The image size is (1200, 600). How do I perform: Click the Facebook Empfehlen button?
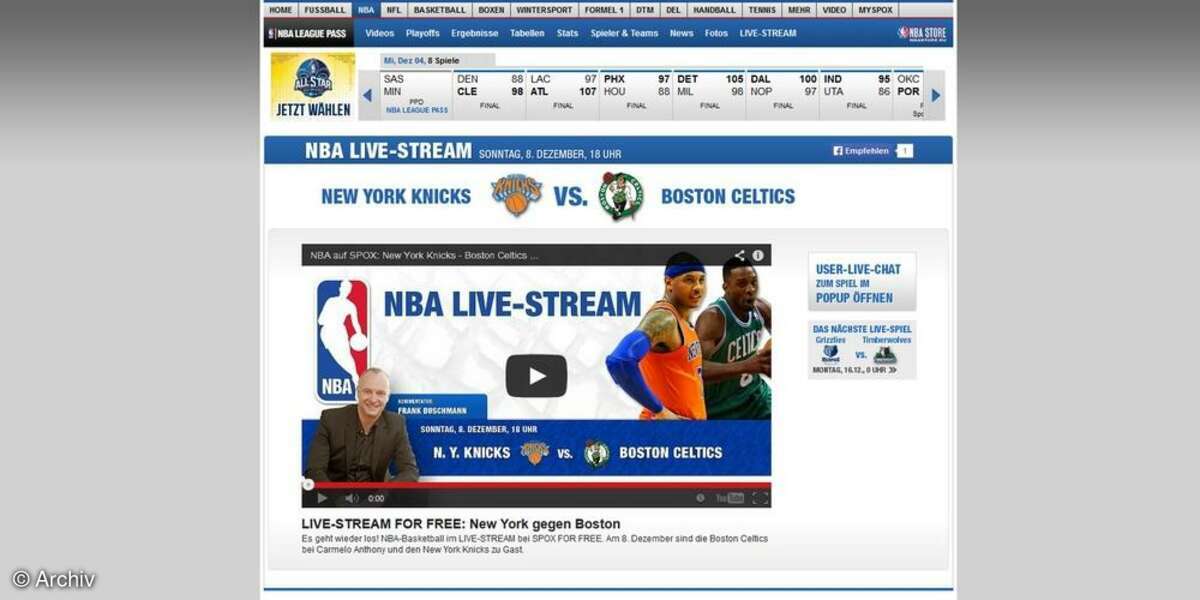pyautogui.click(x=861, y=151)
